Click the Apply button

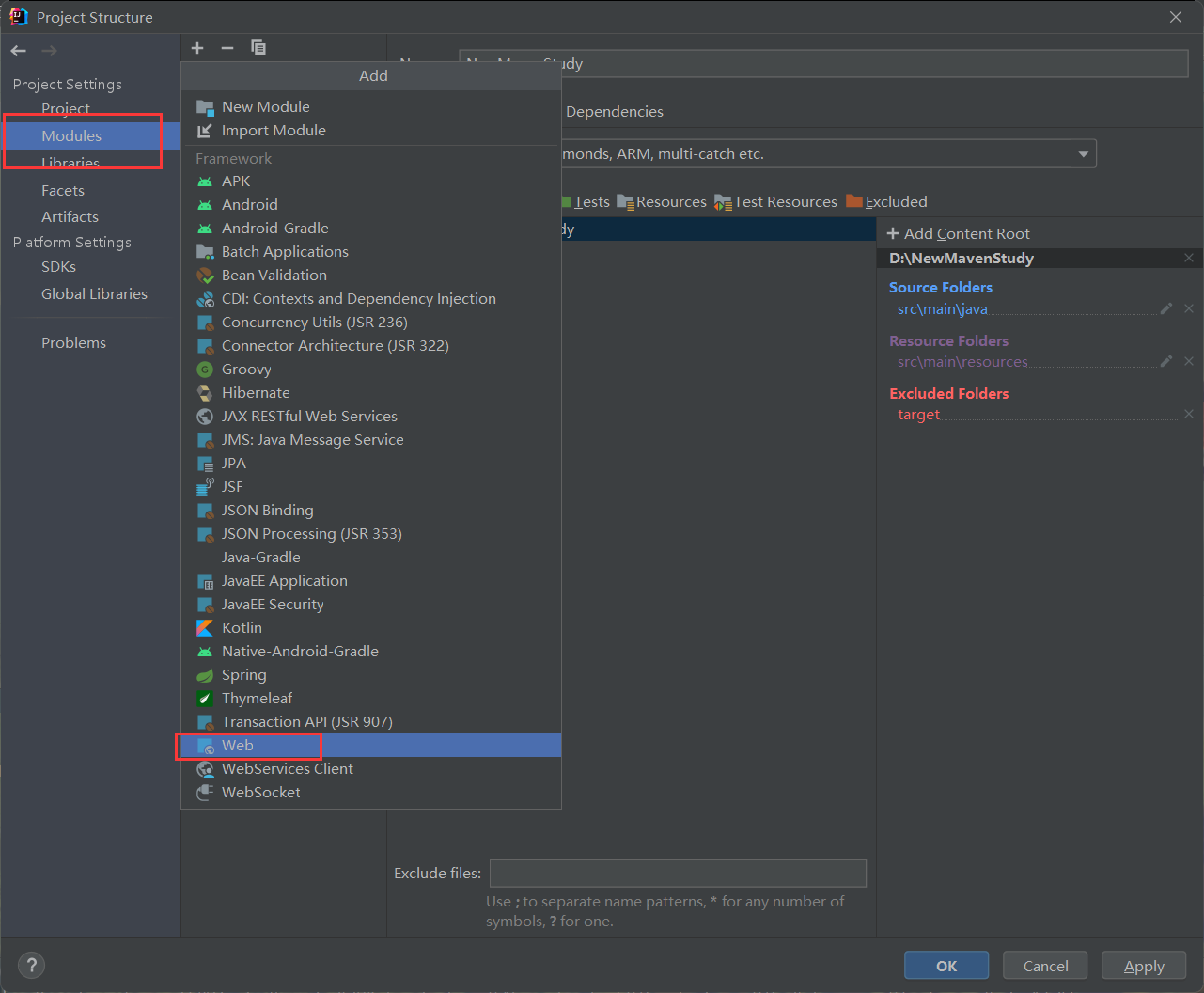point(1144,966)
